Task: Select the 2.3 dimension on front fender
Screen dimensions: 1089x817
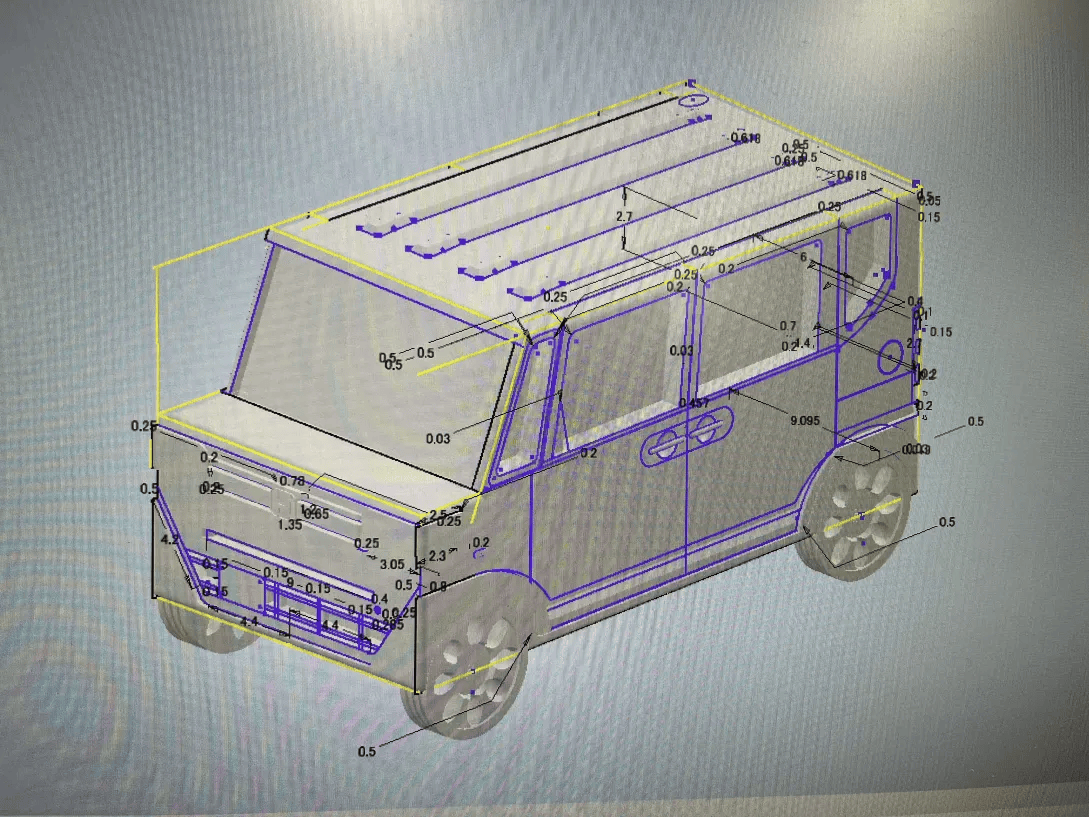Action: [x=437, y=556]
